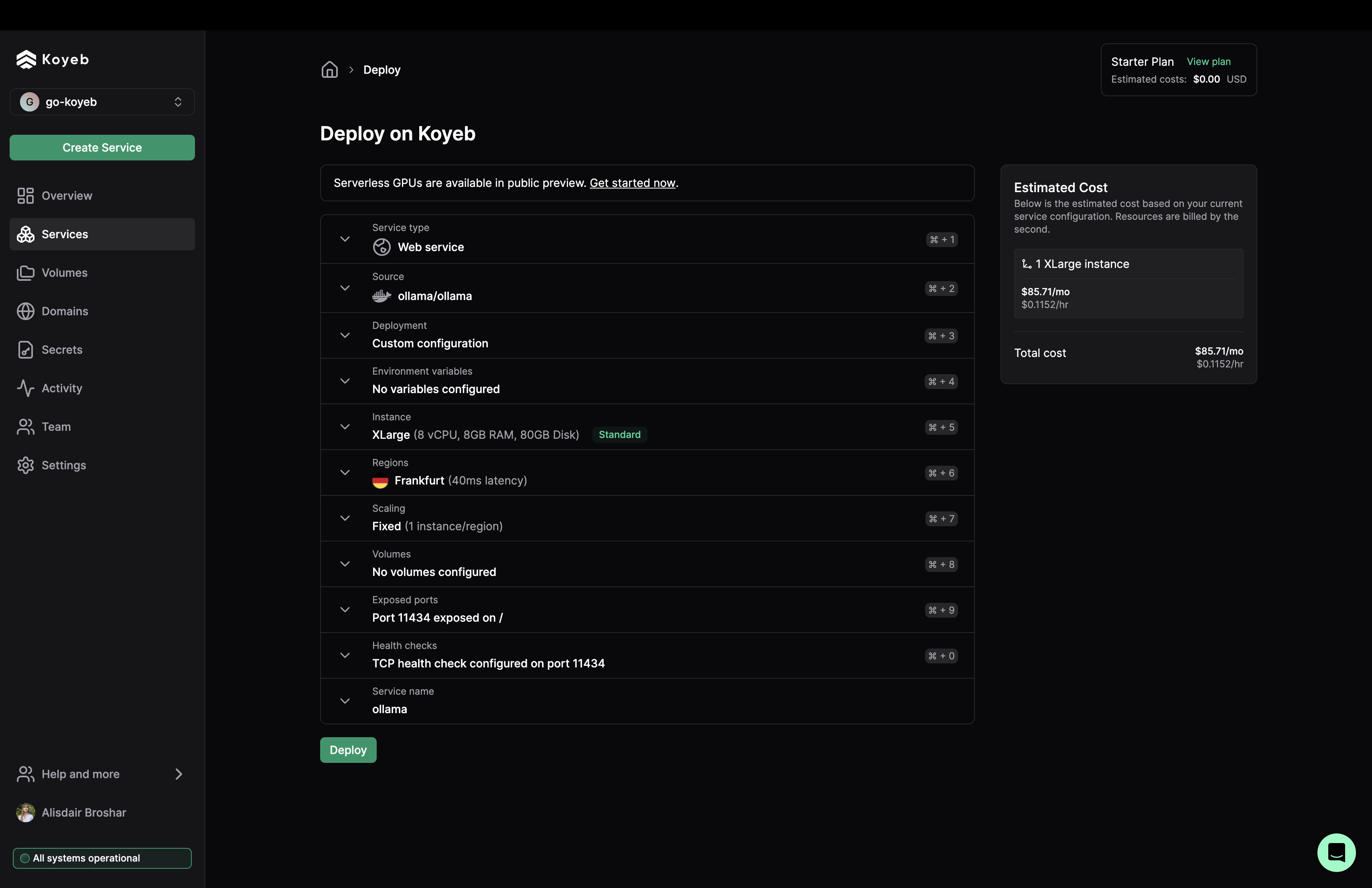Click the Koyeb logo icon
Screen dimensions: 1372x888
point(26,59)
